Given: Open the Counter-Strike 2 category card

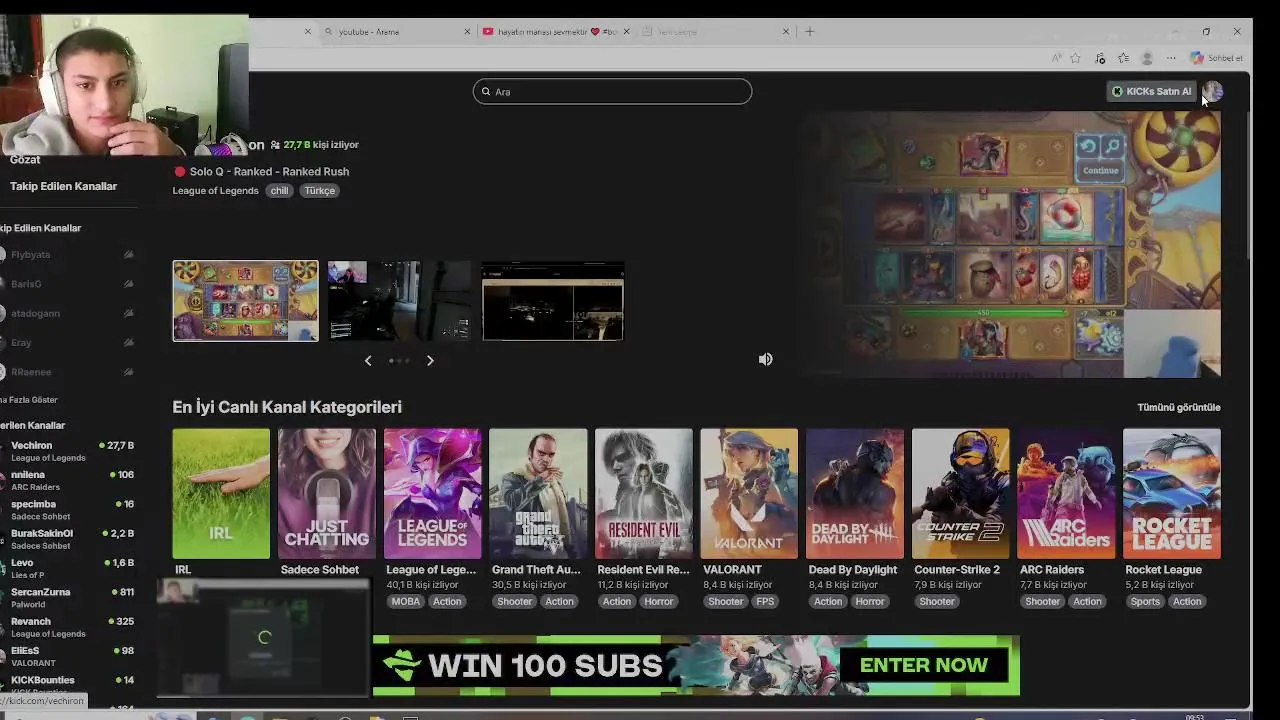Looking at the screenshot, I should [x=960, y=493].
